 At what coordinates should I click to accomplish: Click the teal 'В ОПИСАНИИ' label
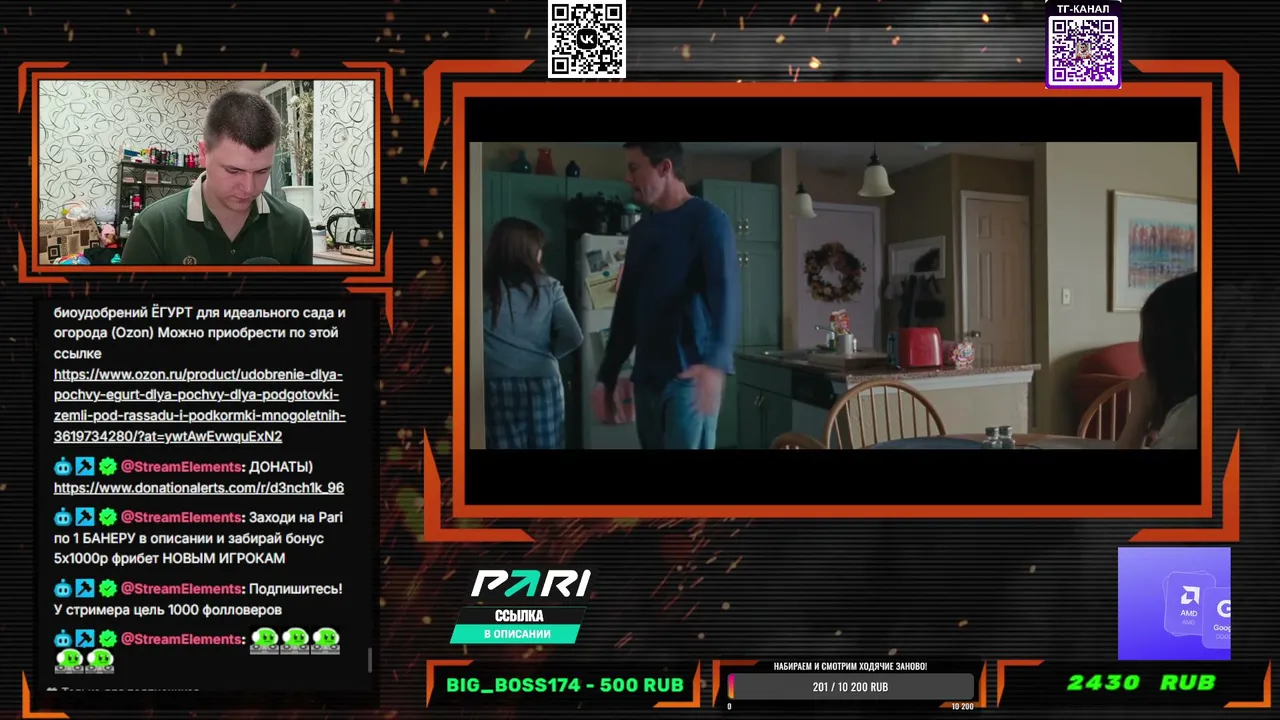pyautogui.click(x=516, y=634)
